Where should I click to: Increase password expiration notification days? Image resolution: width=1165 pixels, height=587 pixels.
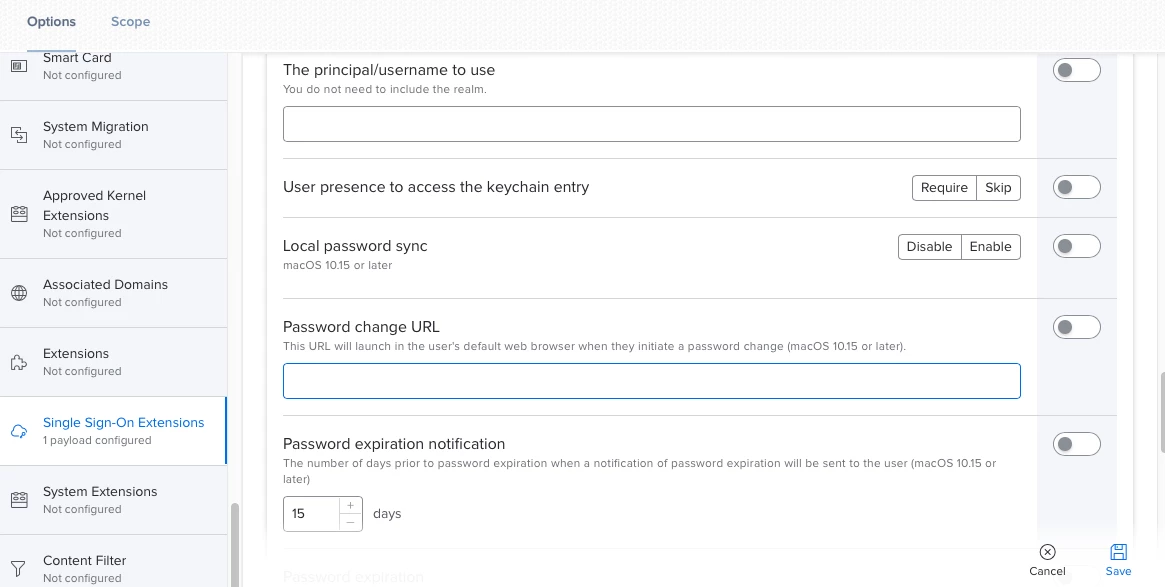[x=350, y=506]
